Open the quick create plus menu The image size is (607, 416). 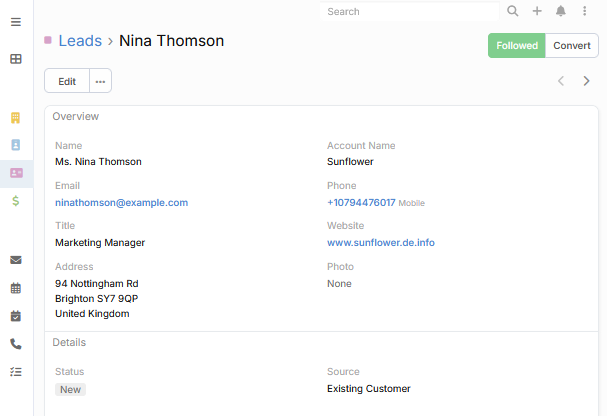[x=537, y=12]
